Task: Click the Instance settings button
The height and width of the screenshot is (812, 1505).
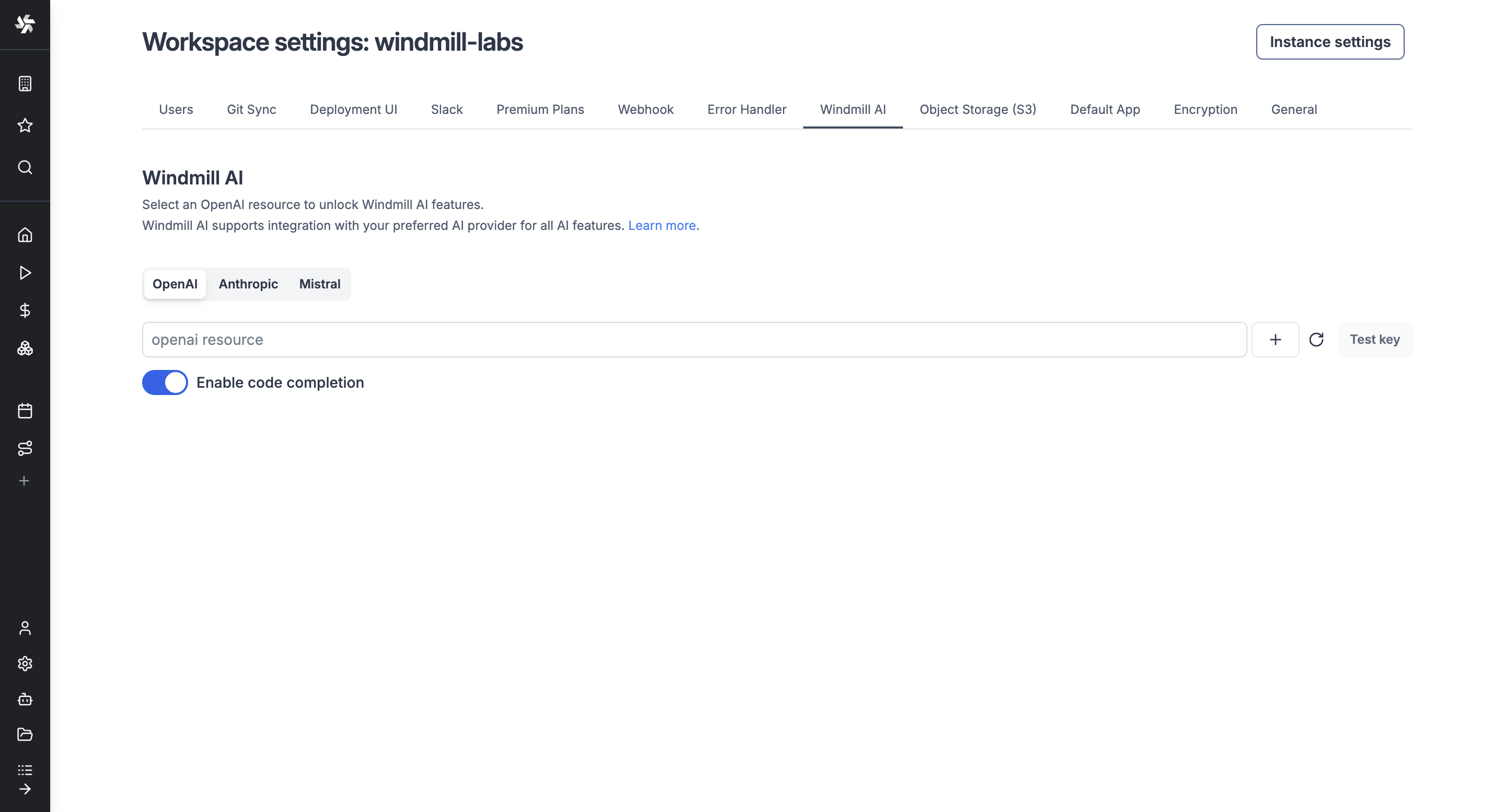Action: pos(1330,41)
